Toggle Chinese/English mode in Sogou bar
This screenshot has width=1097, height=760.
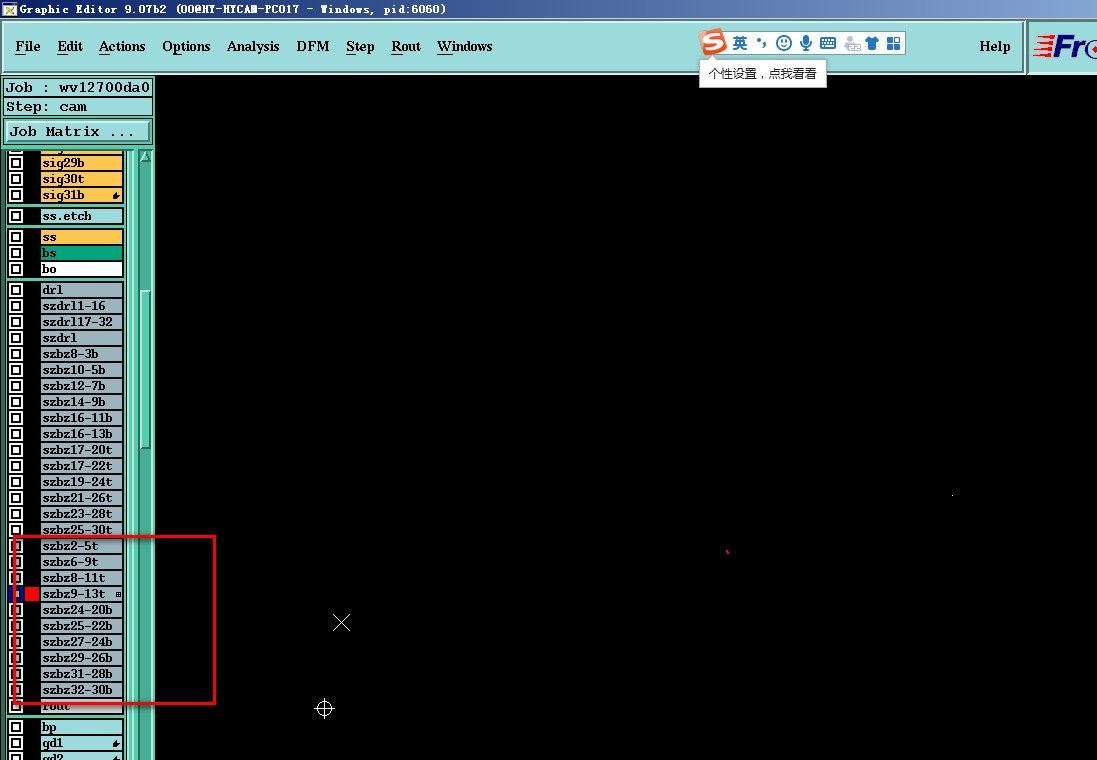740,43
